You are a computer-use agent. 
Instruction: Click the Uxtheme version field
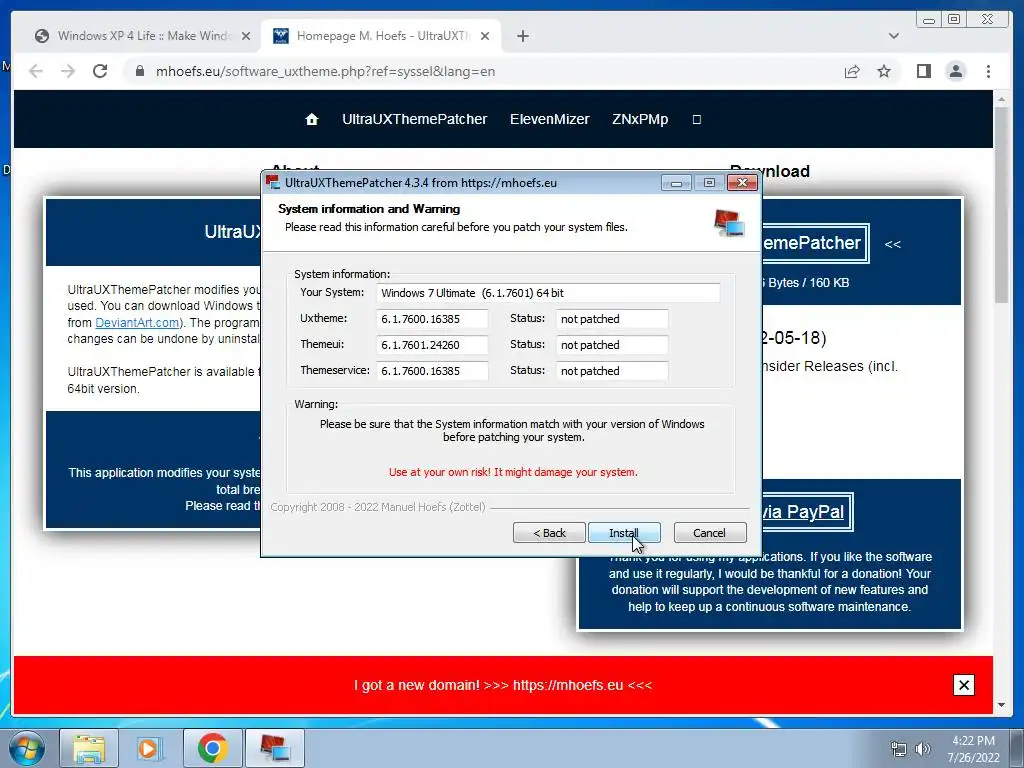click(x=432, y=319)
